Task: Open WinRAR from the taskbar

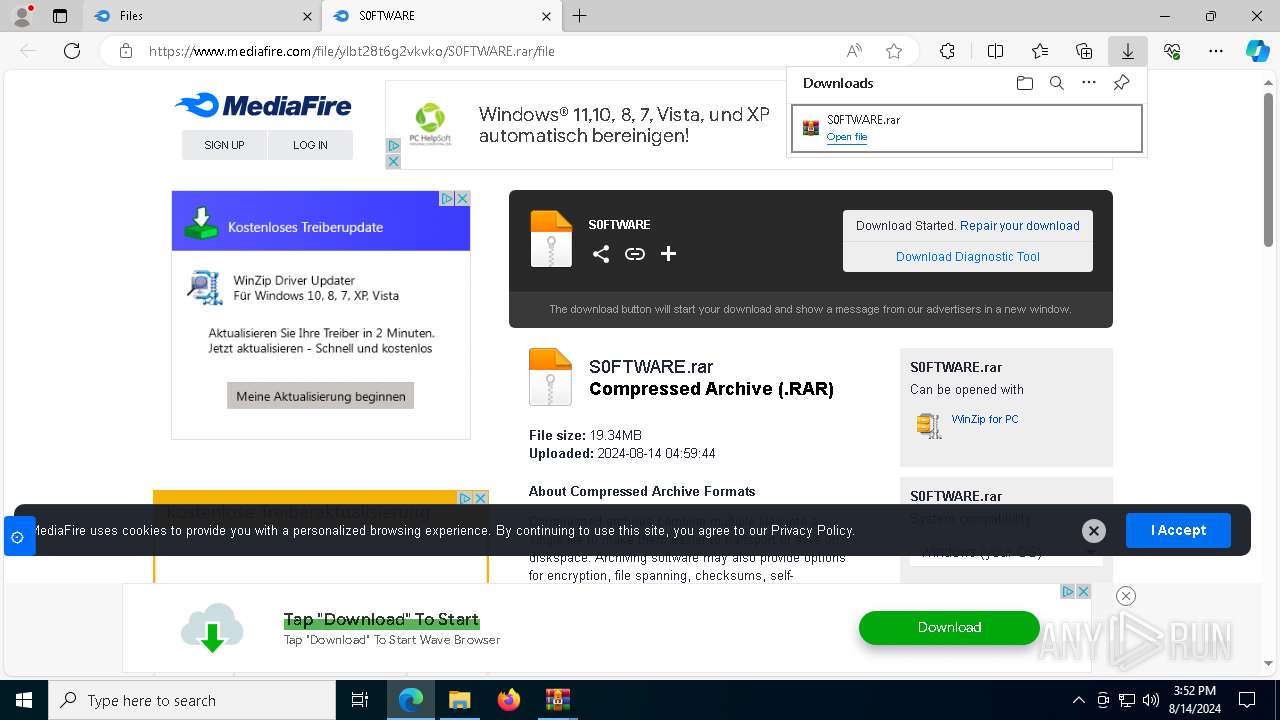Action: 557,700
